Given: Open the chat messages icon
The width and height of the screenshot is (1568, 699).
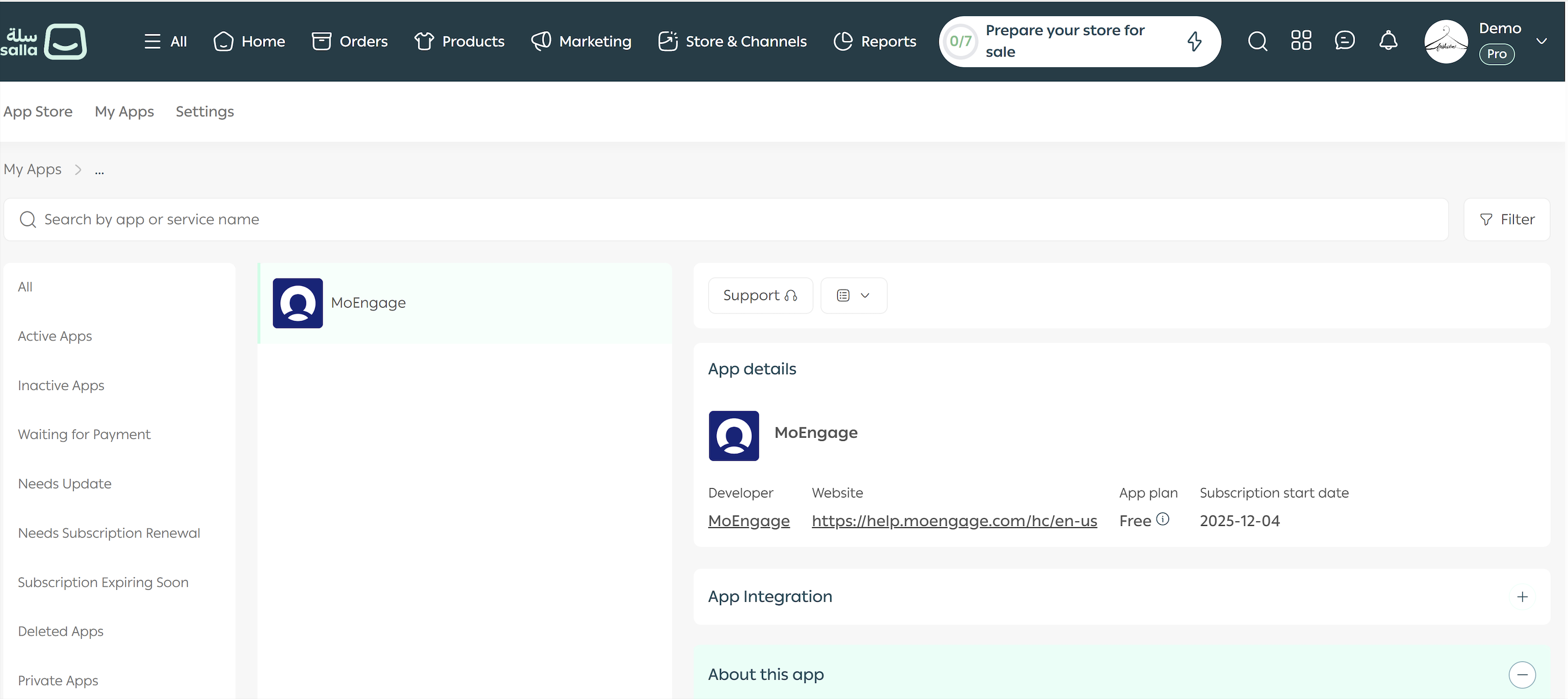Looking at the screenshot, I should [x=1345, y=41].
